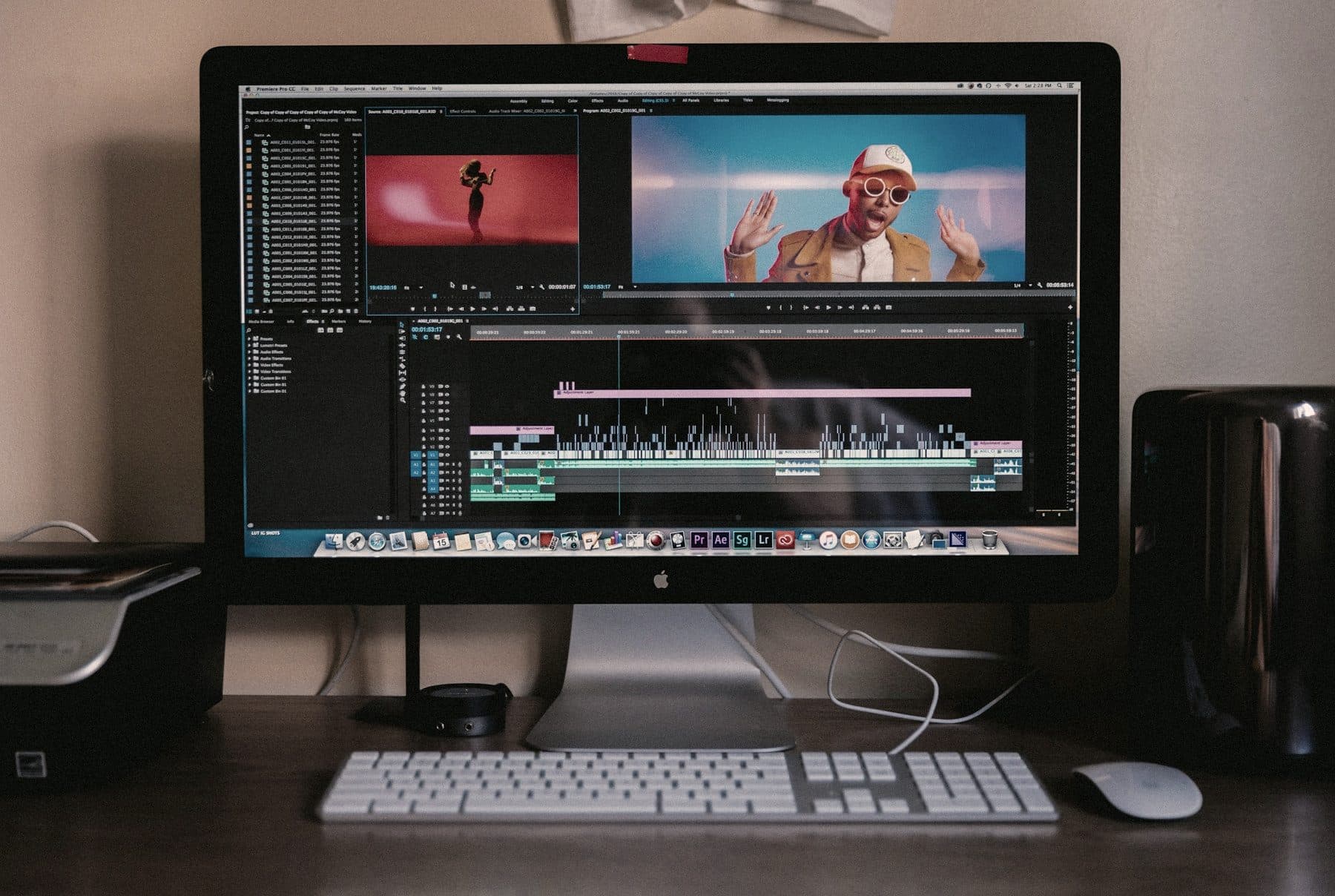Click Source monitor playhead scrubber

point(435,295)
